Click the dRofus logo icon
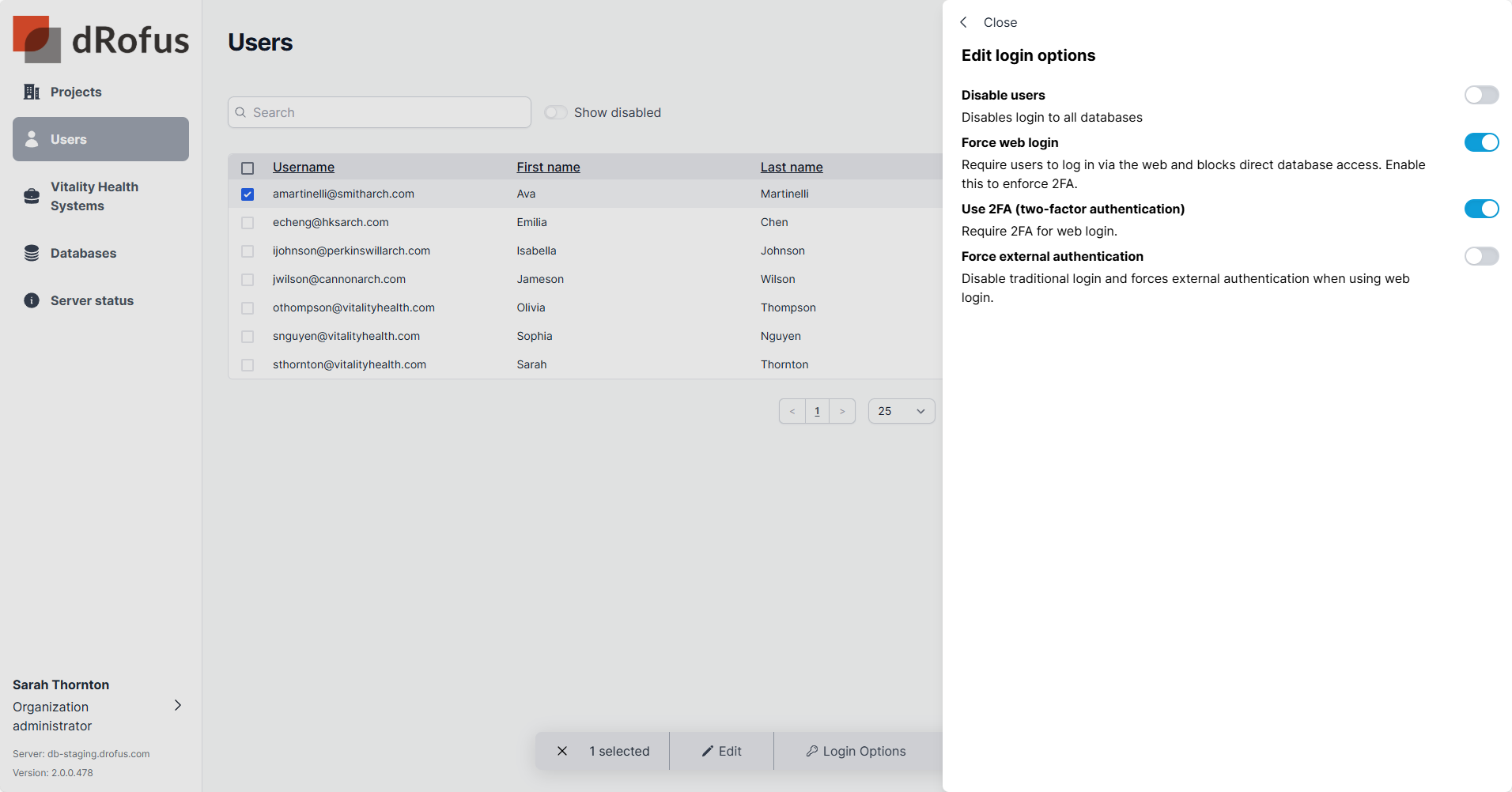 [36, 40]
